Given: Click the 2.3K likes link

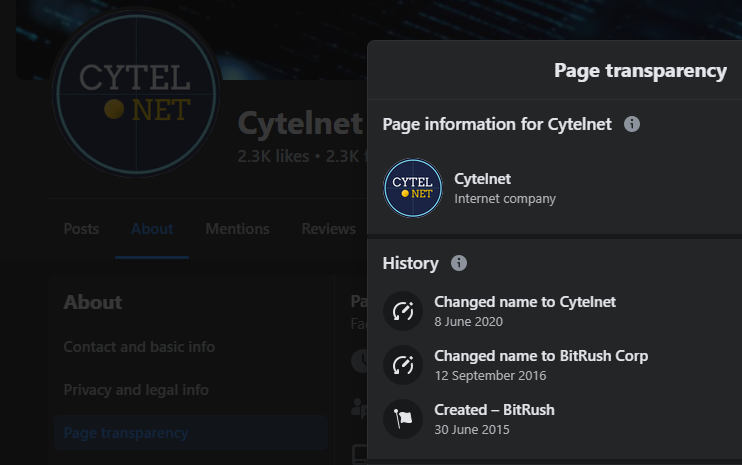Looking at the screenshot, I should (274, 157).
